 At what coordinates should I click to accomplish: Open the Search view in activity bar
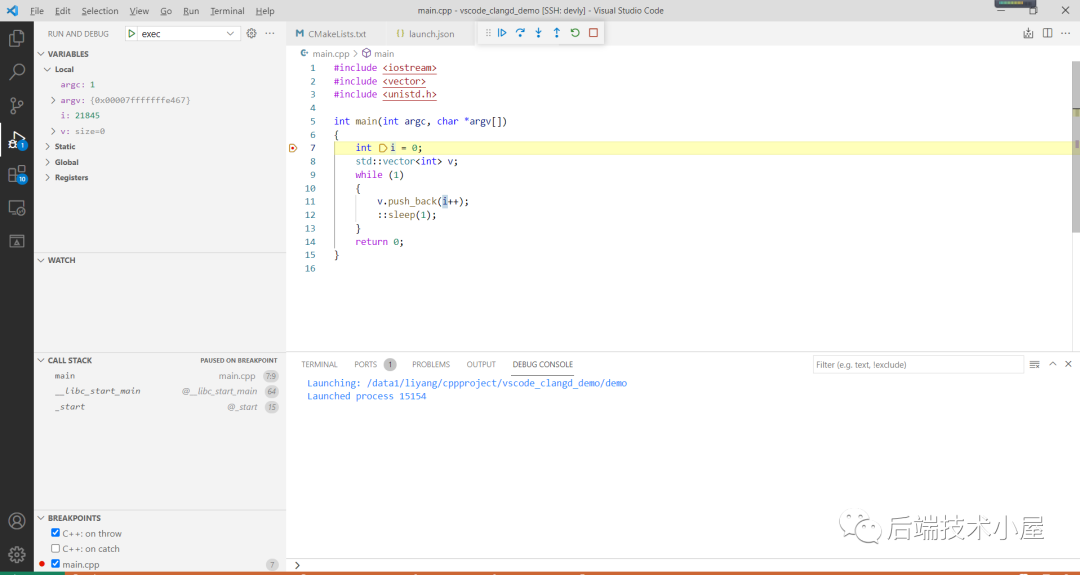point(17,72)
